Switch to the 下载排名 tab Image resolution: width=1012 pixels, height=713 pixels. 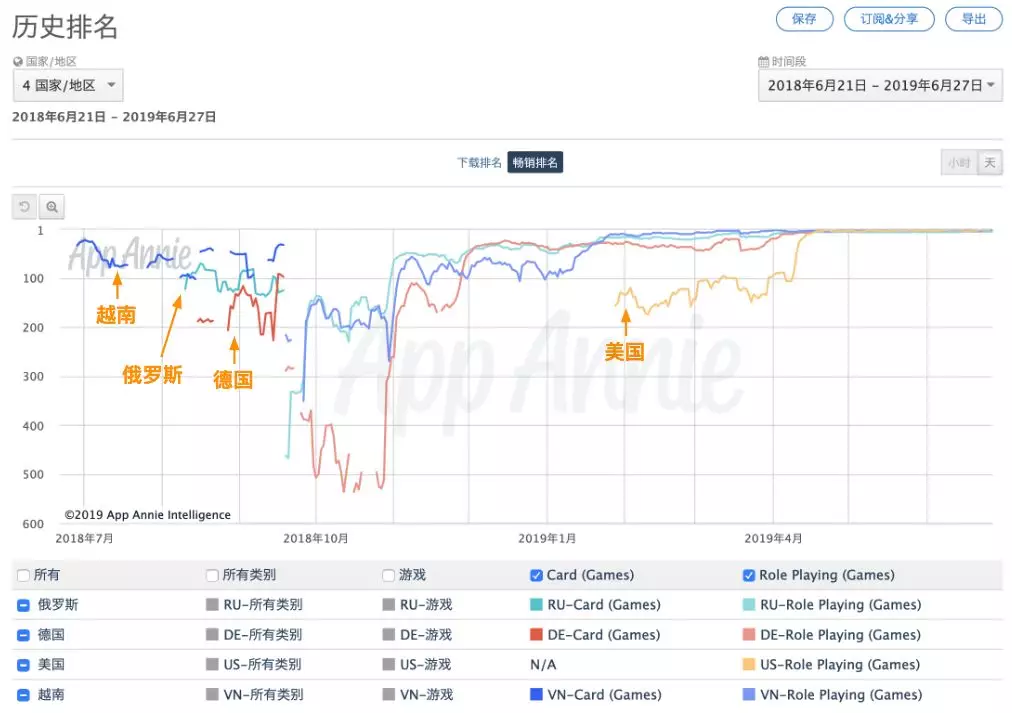(x=479, y=163)
